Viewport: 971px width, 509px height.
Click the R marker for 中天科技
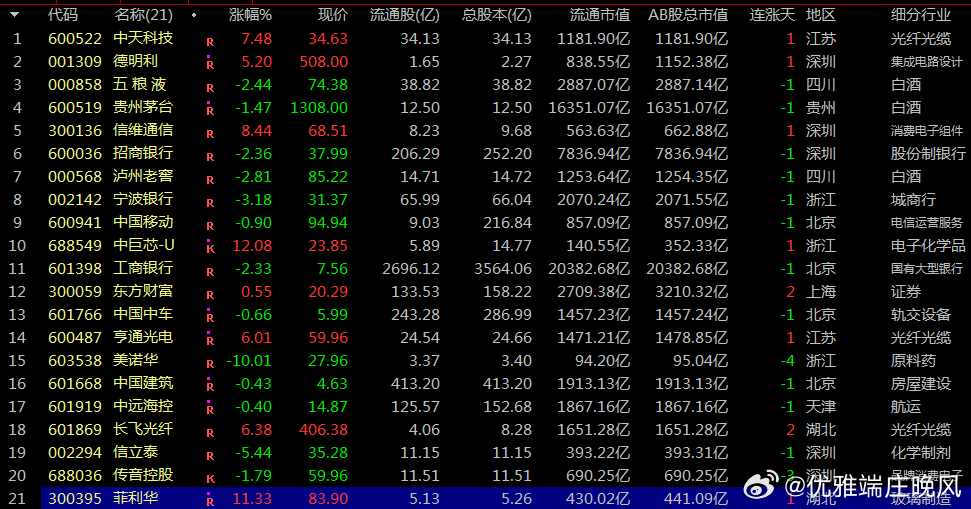pos(210,42)
